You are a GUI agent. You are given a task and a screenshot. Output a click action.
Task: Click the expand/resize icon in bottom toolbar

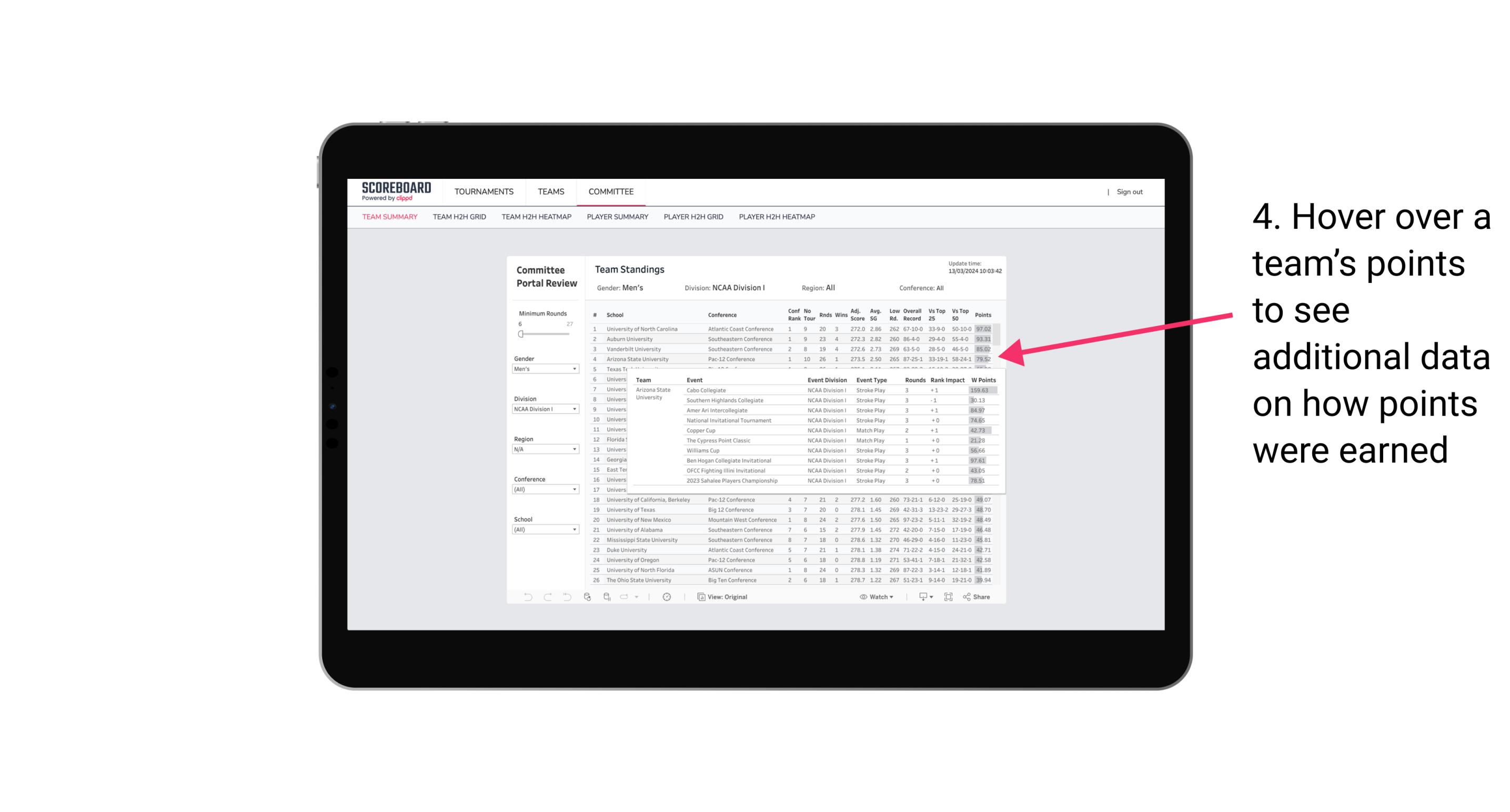pyautogui.click(x=949, y=597)
